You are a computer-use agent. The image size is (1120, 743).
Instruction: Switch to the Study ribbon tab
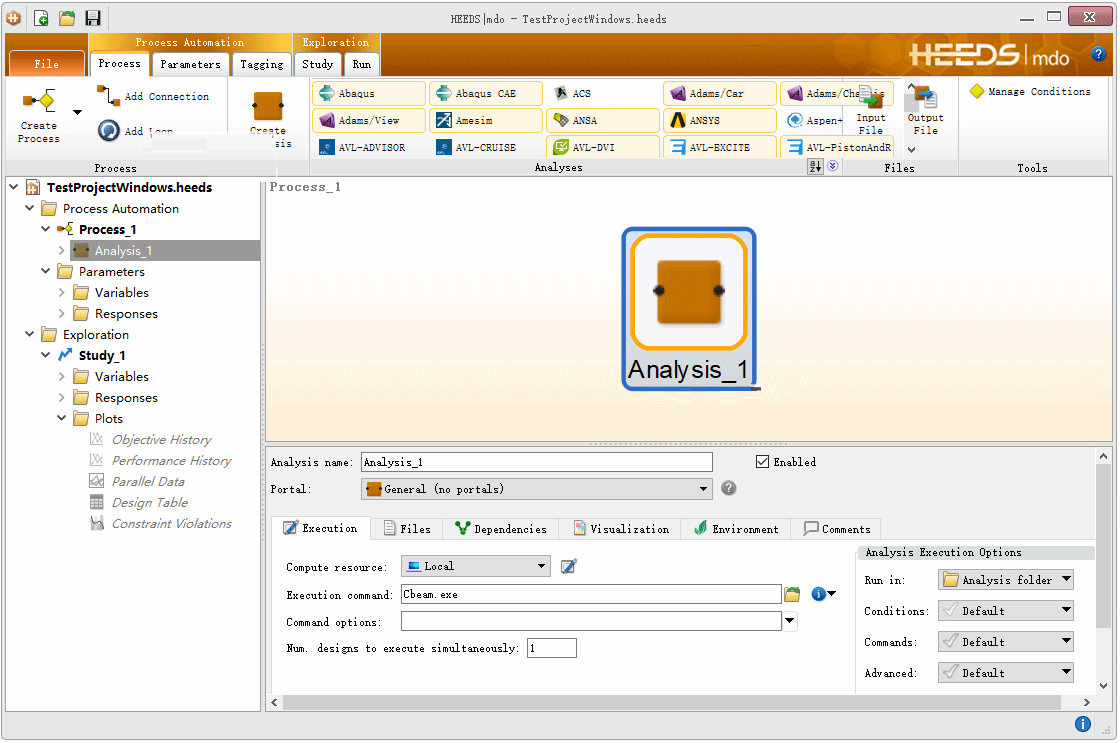click(x=318, y=64)
